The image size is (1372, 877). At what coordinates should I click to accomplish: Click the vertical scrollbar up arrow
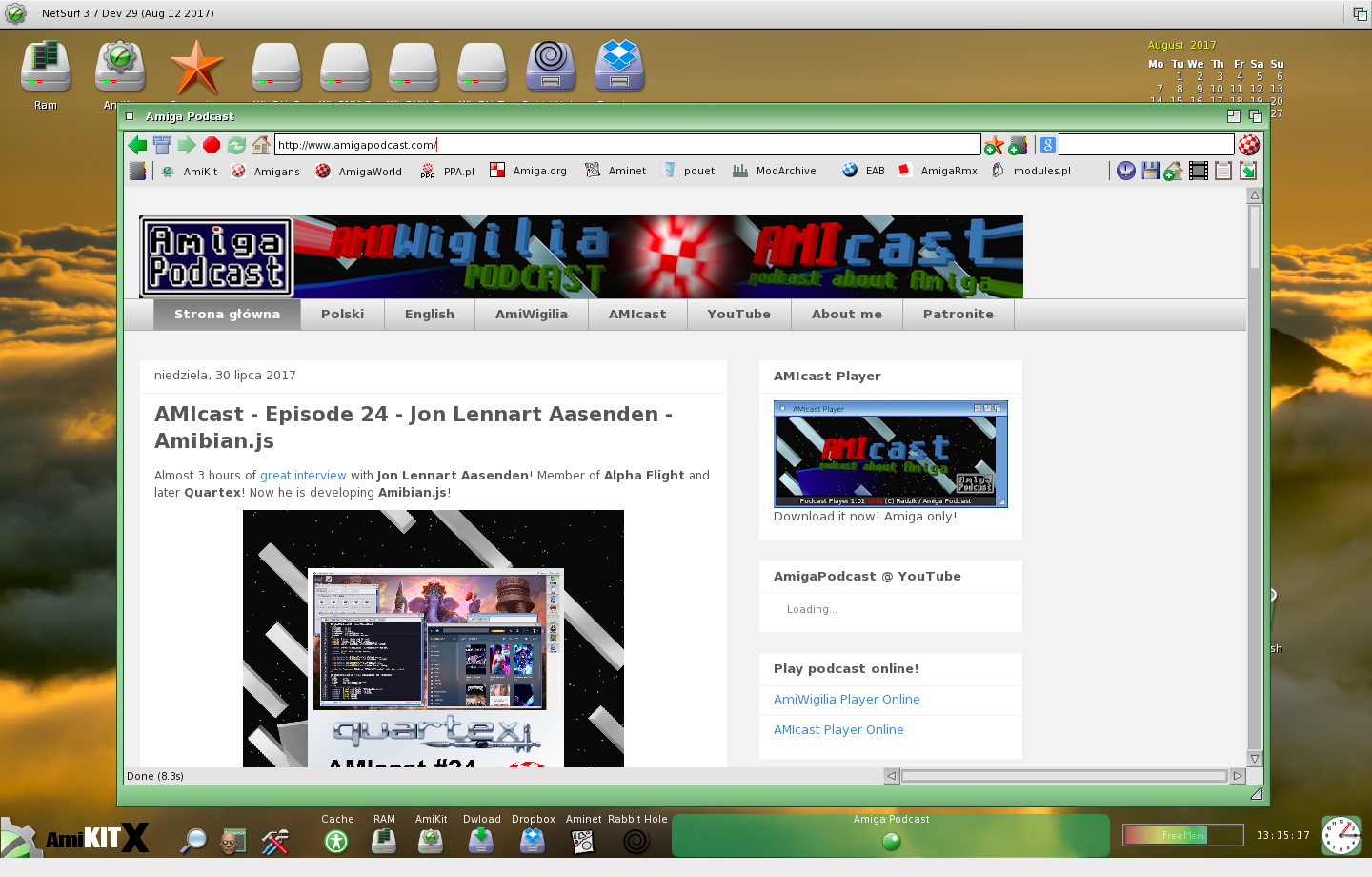(1255, 195)
